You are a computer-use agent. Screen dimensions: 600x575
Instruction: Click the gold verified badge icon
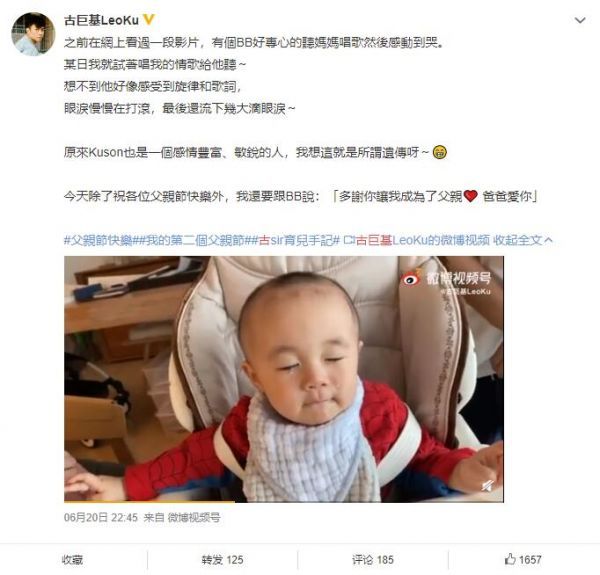pyautogui.click(x=148, y=19)
